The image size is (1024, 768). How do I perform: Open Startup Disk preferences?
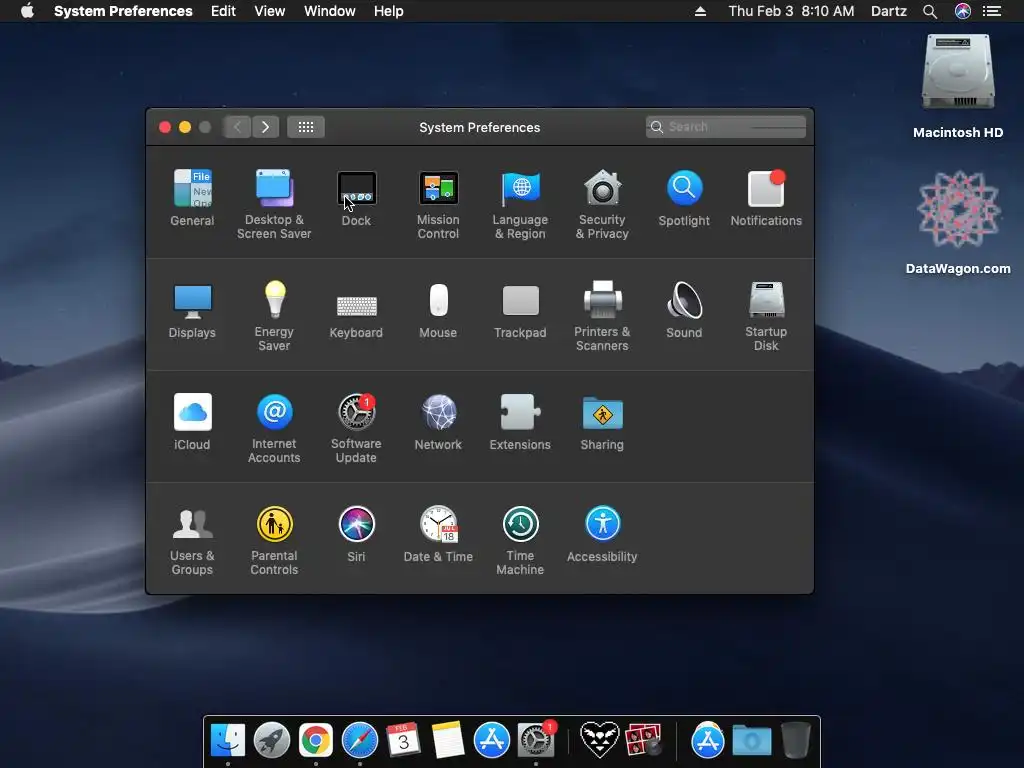pos(766,316)
